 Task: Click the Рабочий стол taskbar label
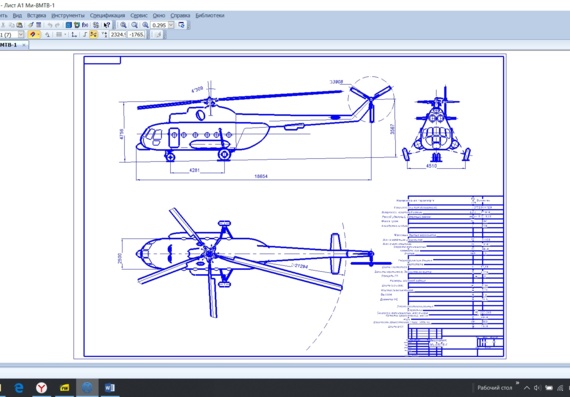point(494,388)
